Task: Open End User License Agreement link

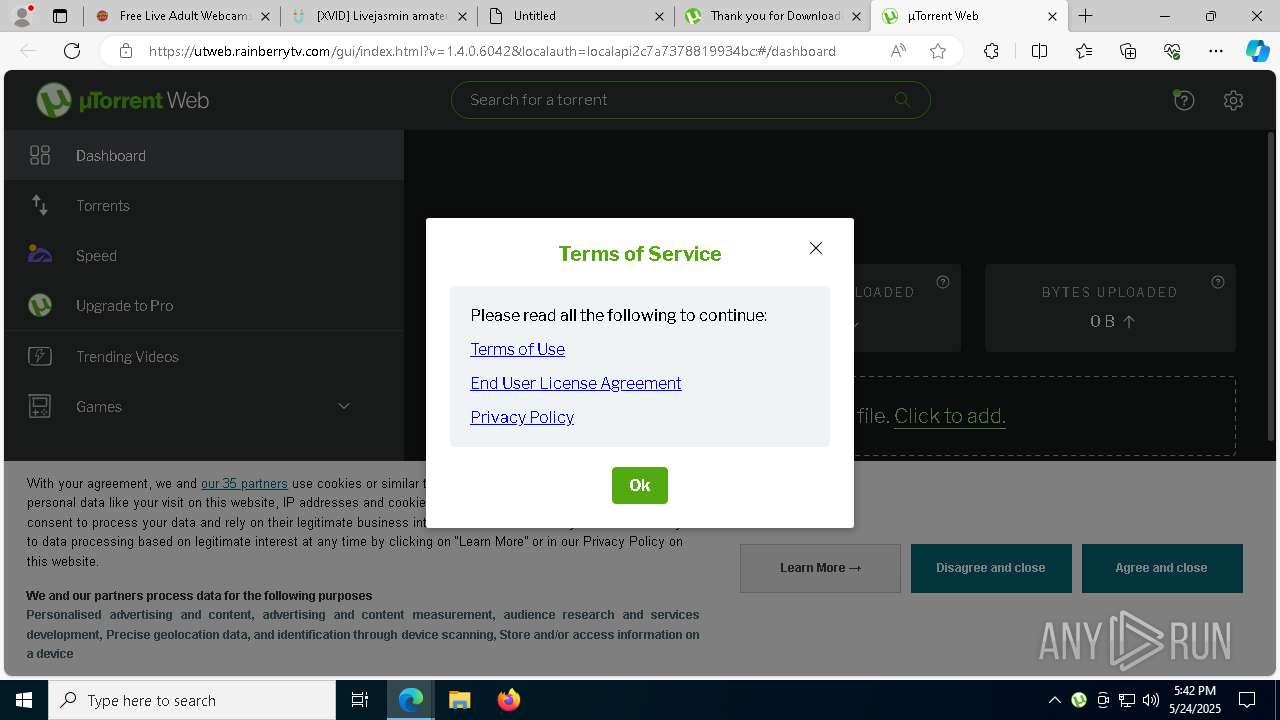Action: point(576,383)
